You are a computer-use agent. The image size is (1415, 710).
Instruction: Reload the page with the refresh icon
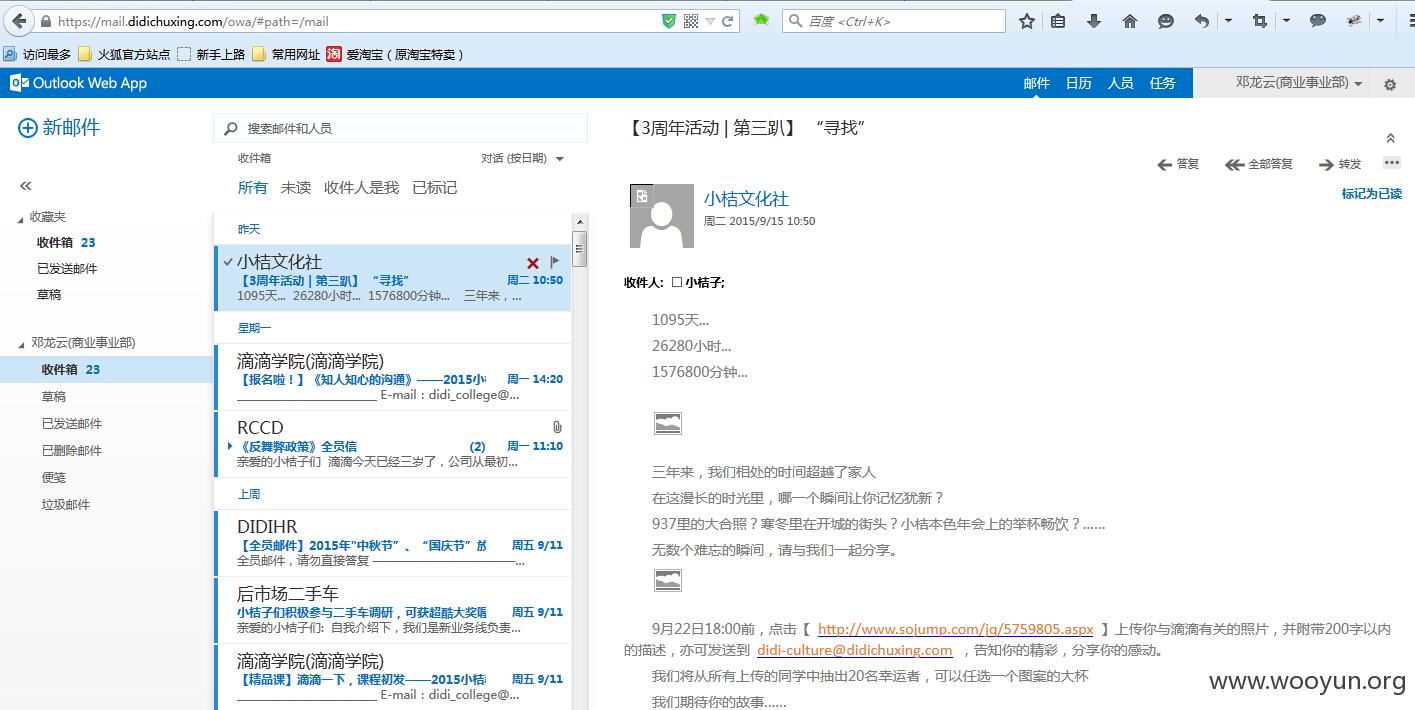[x=728, y=21]
